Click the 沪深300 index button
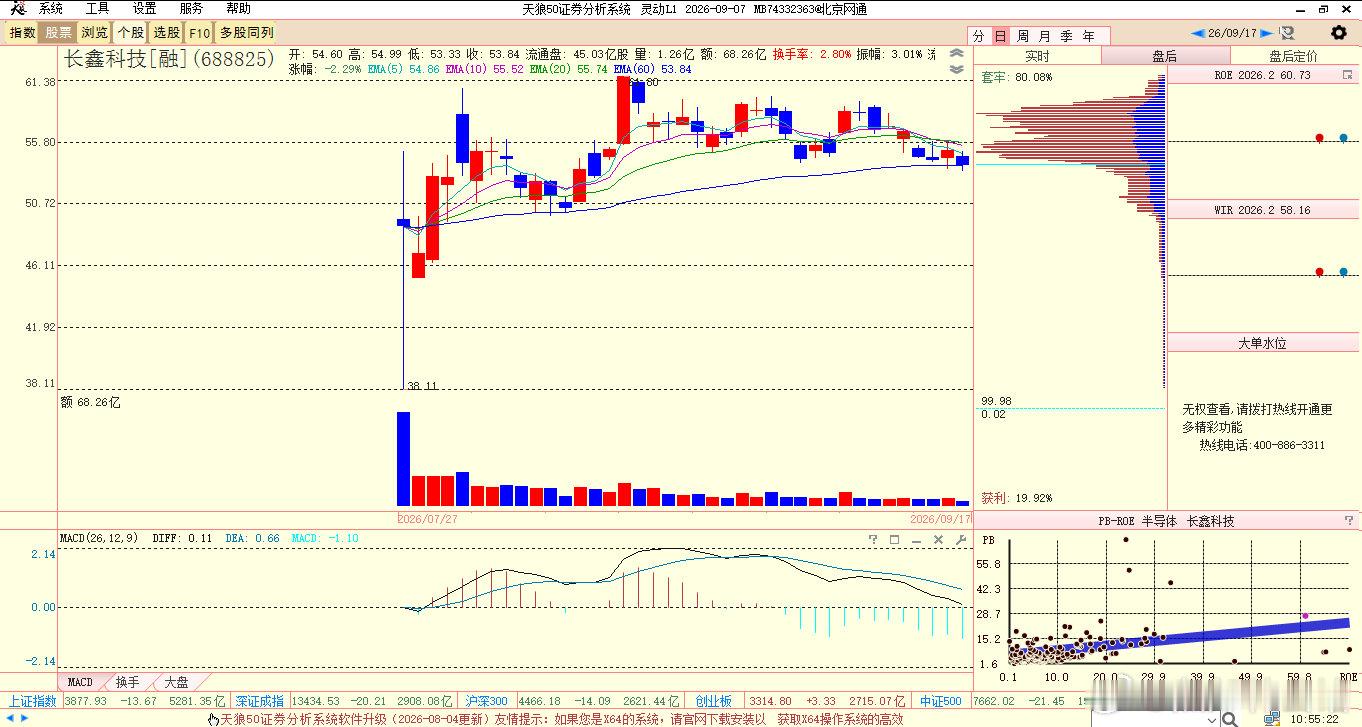Image resolution: width=1362 pixels, height=727 pixels. 486,702
